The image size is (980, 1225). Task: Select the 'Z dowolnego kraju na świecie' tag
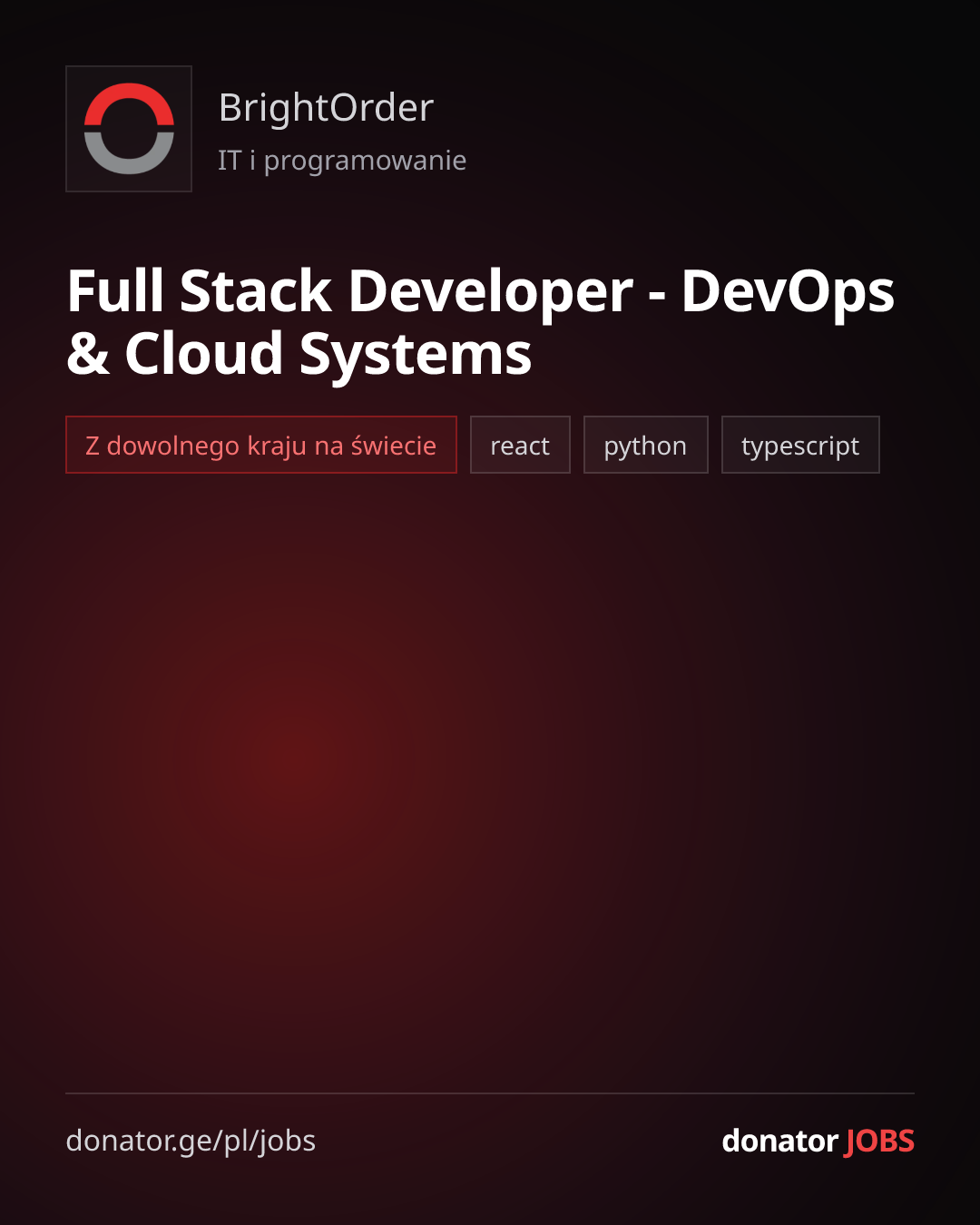[261, 445]
